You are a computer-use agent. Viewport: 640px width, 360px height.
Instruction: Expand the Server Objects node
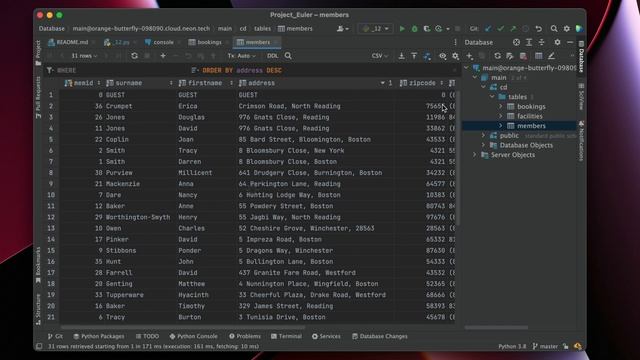475,155
